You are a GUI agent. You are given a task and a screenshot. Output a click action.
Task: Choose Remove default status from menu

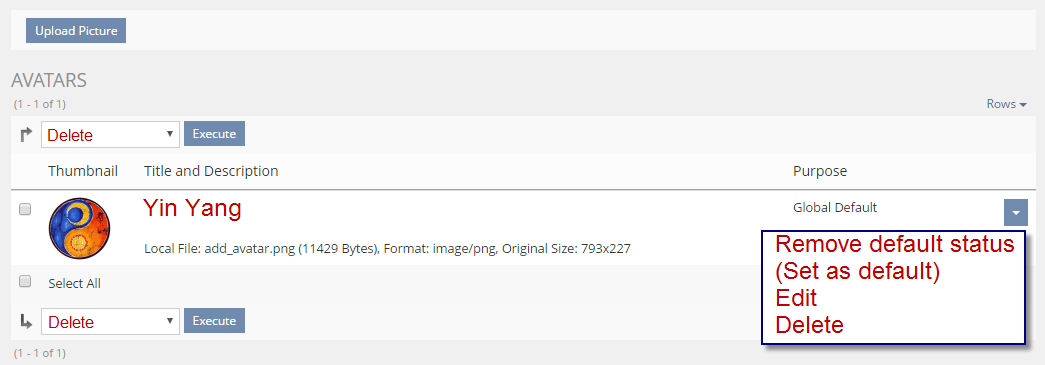(x=894, y=244)
